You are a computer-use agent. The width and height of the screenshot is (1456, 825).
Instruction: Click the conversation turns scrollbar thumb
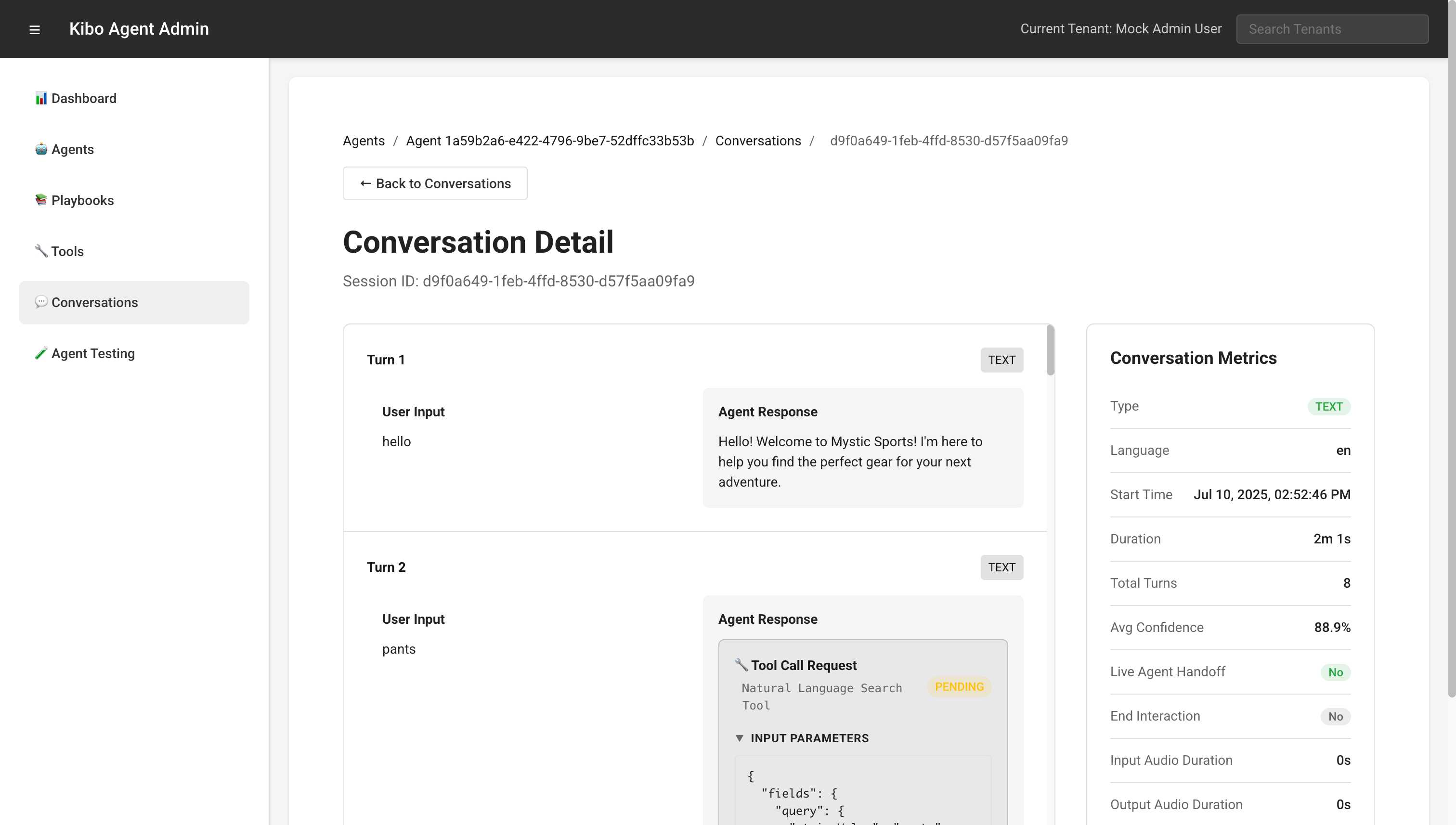(x=1050, y=350)
